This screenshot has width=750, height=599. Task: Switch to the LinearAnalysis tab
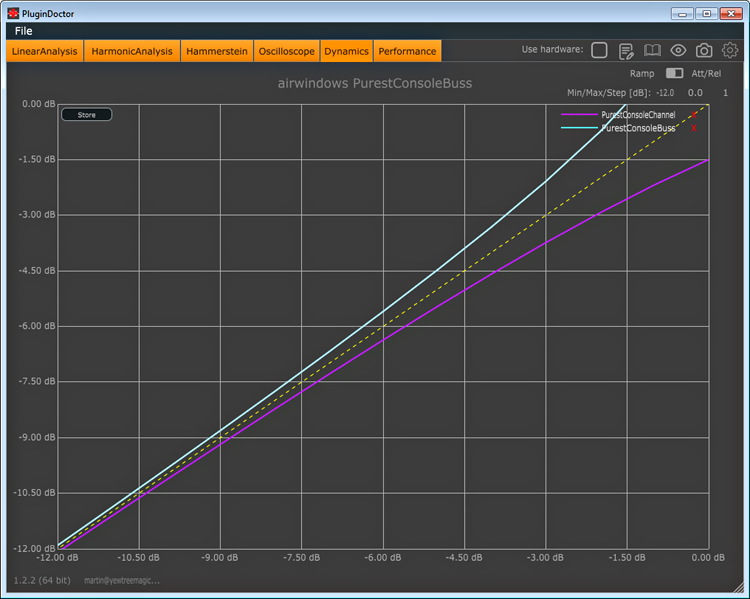tap(45, 51)
